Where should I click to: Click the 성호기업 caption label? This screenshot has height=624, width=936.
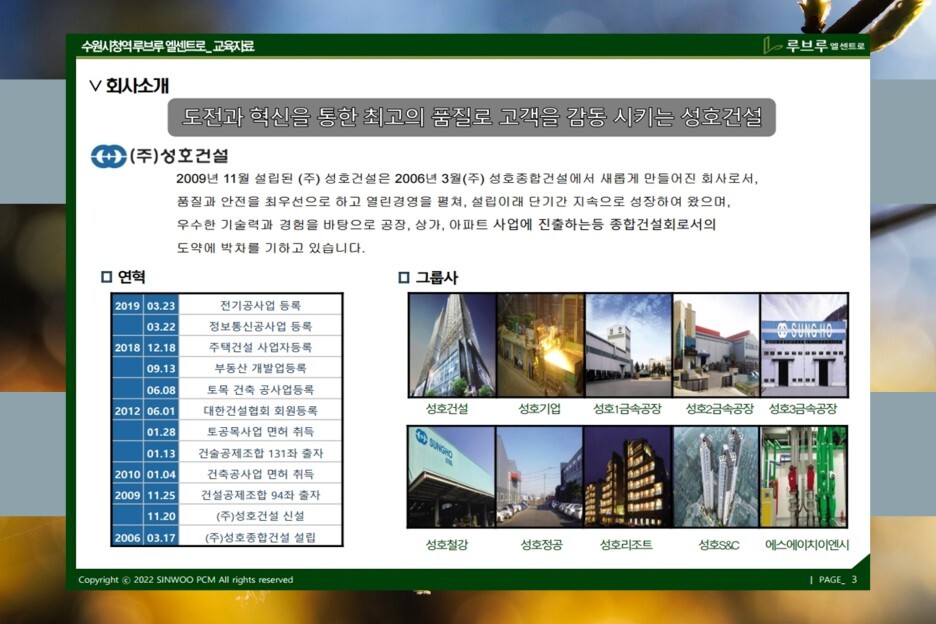[x=539, y=409]
